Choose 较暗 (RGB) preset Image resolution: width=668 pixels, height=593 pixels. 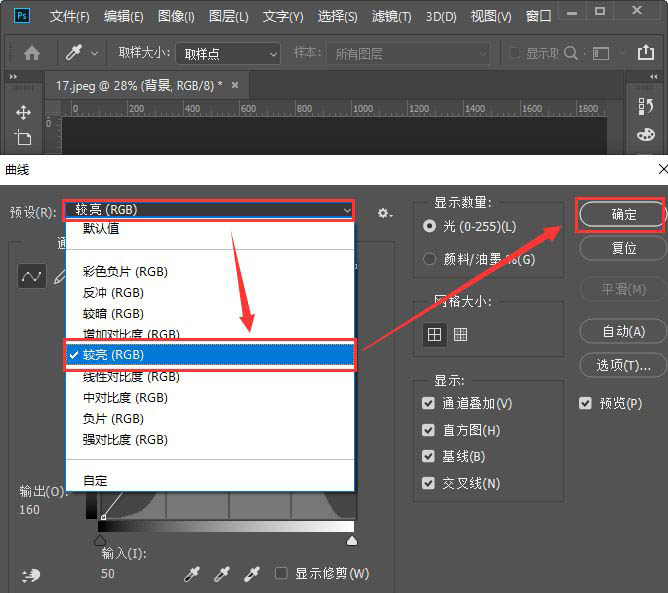[210, 314]
